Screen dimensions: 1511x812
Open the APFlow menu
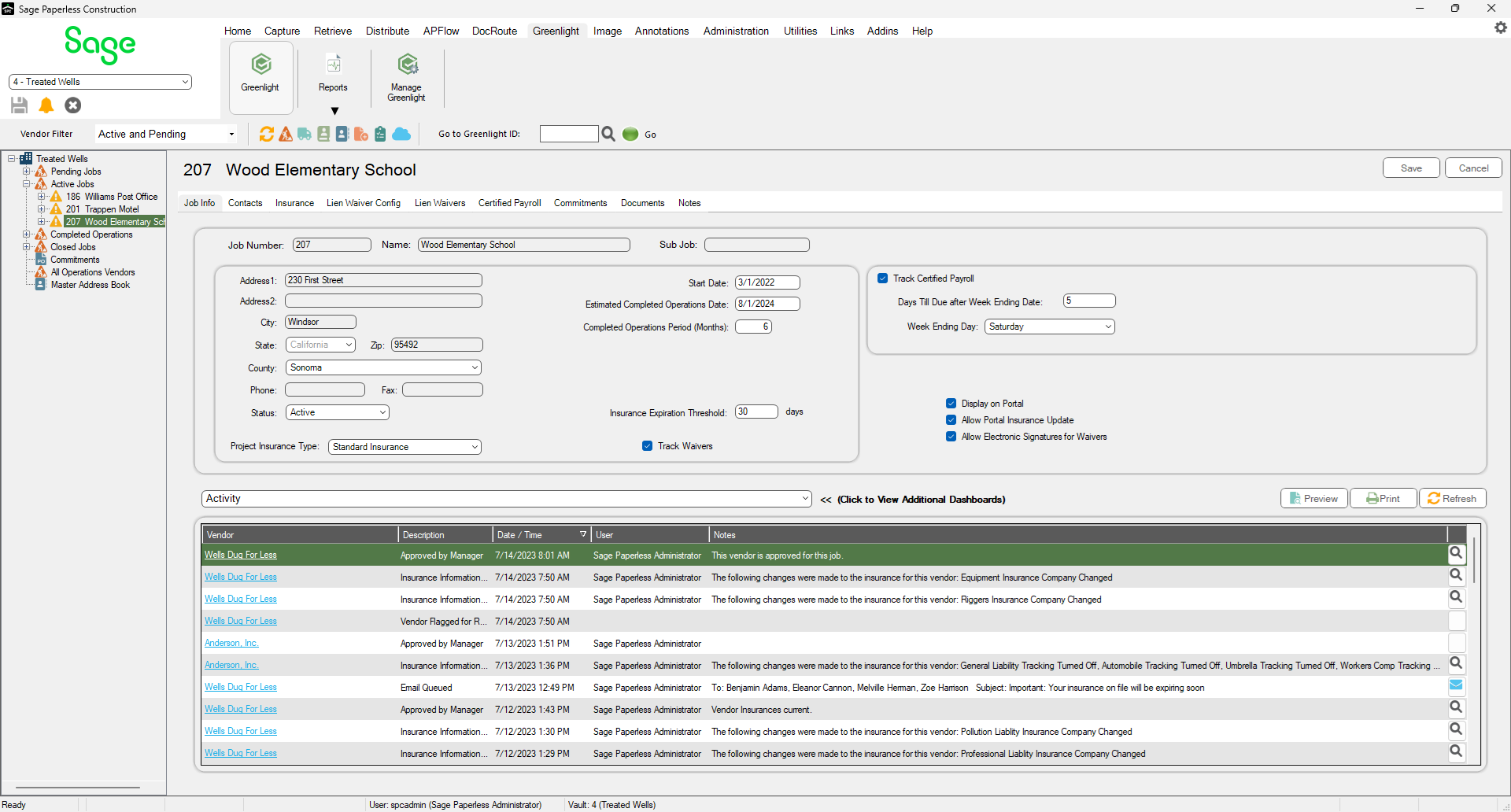(x=441, y=31)
